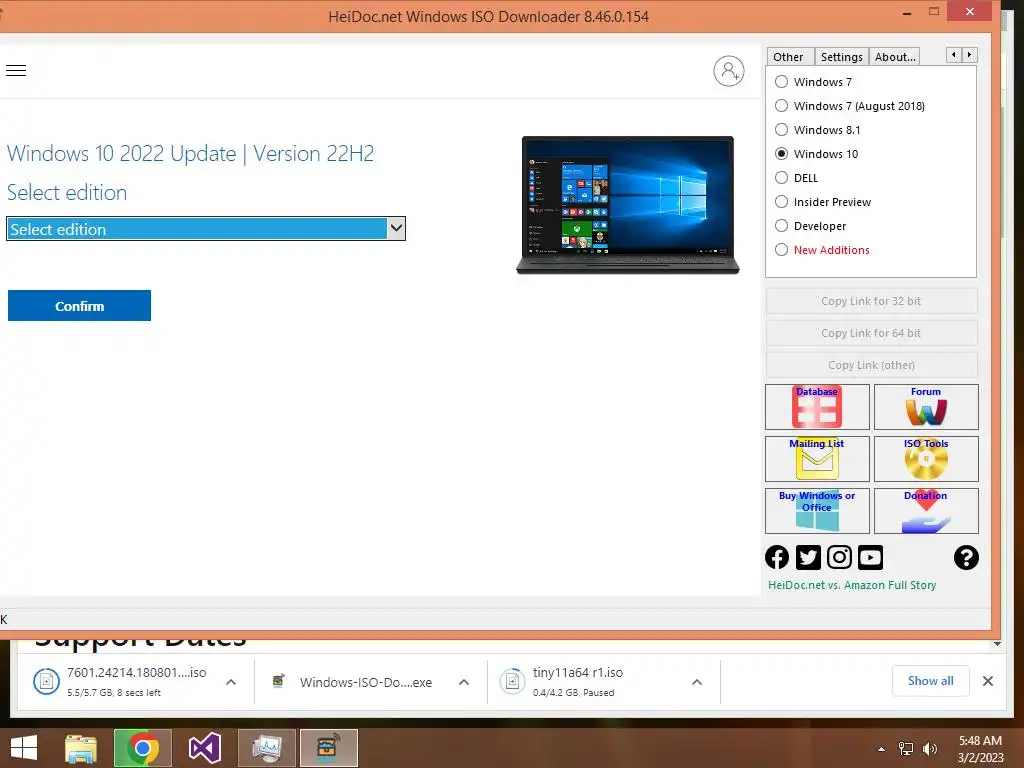Click Copy Link for 64 bit
Viewport: 1024px width, 768px height.
click(871, 333)
